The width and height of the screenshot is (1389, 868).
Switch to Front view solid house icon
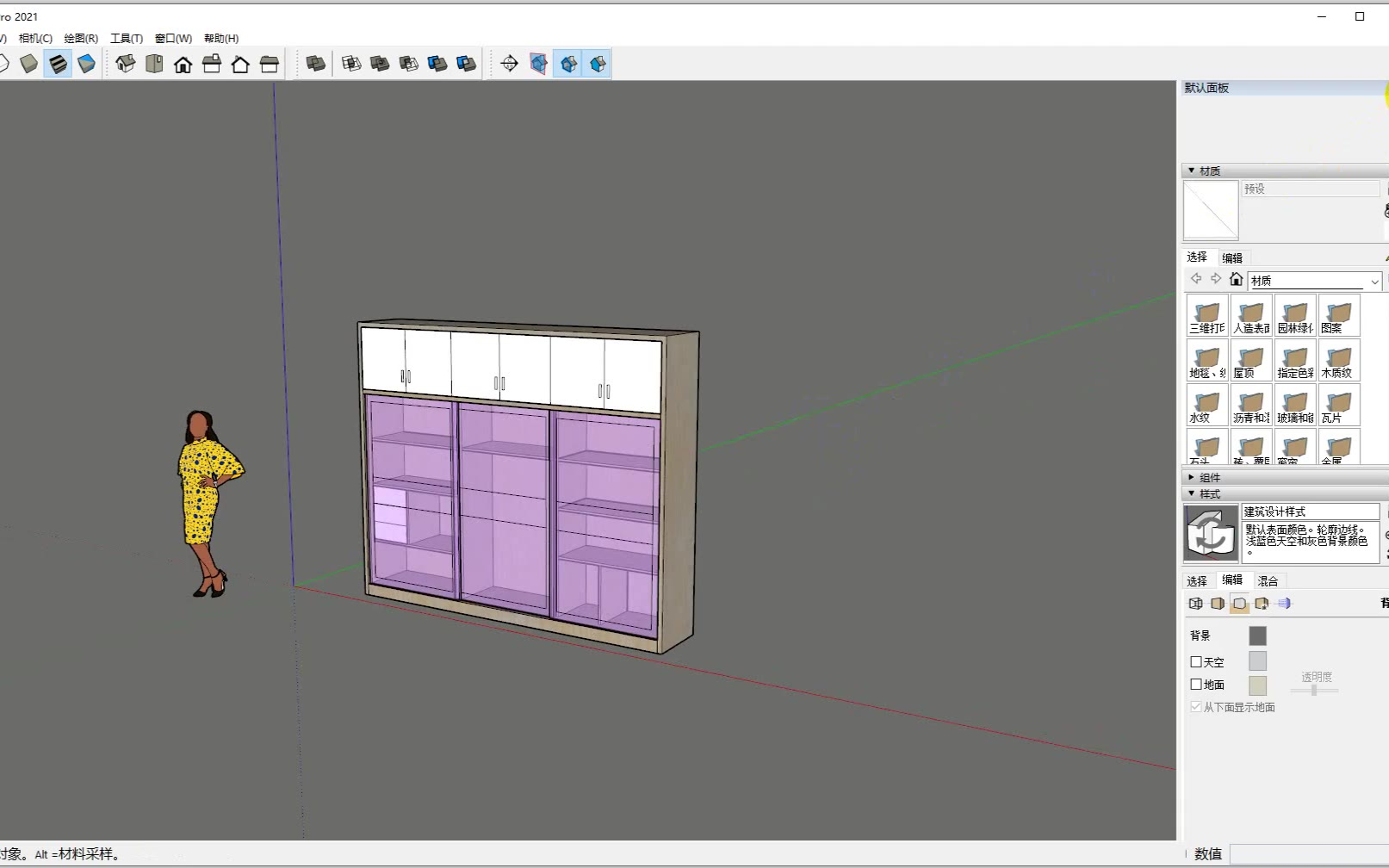click(x=183, y=64)
